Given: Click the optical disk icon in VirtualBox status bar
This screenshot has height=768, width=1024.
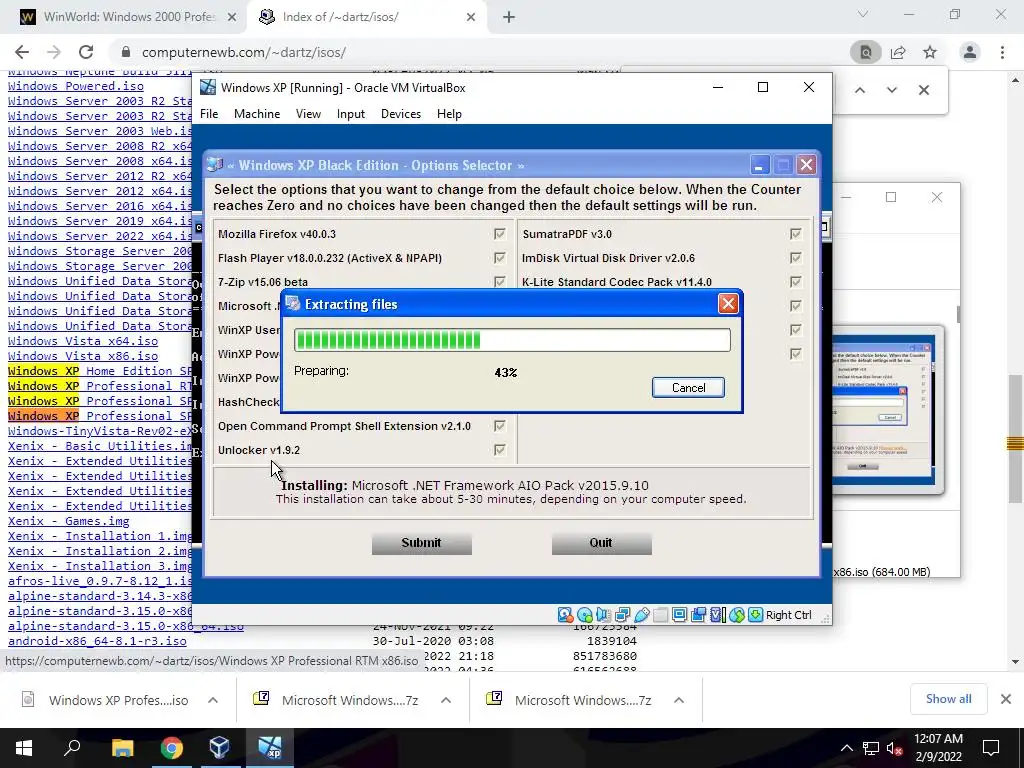Looking at the screenshot, I should click(x=584, y=615).
